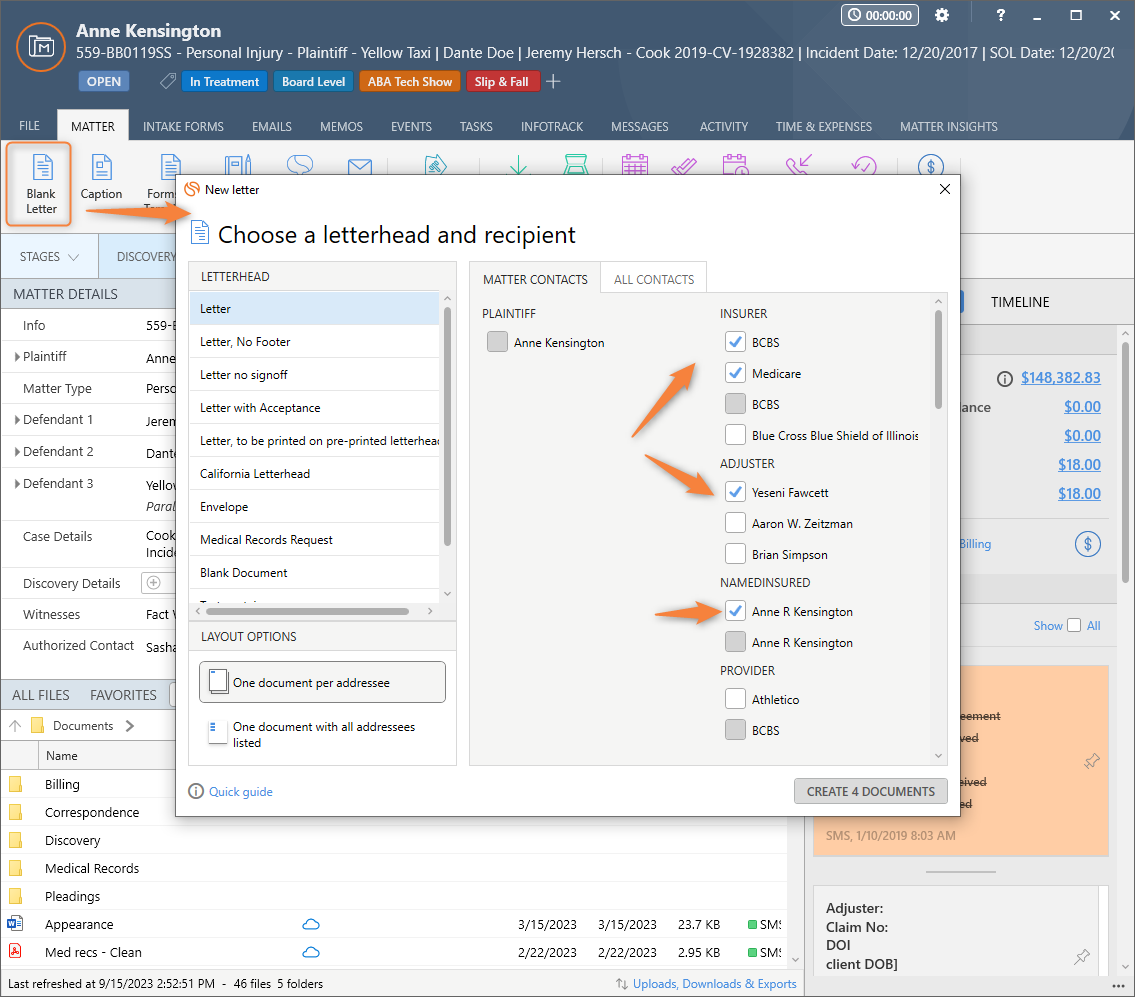Open the EMAILS tab
This screenshot has width=1135, height=997.
(x=271, y=126)
